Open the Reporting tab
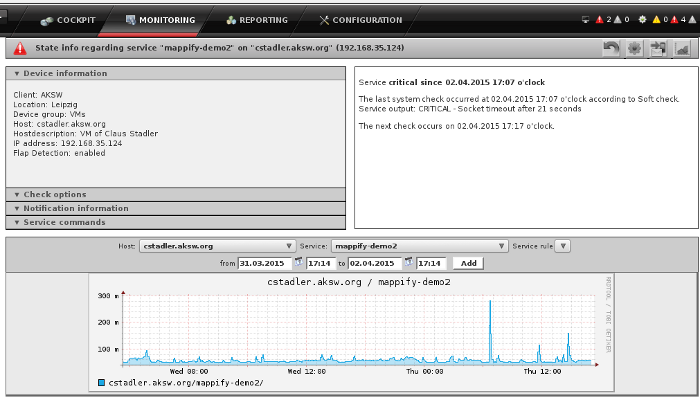 [x=257, y=20]
